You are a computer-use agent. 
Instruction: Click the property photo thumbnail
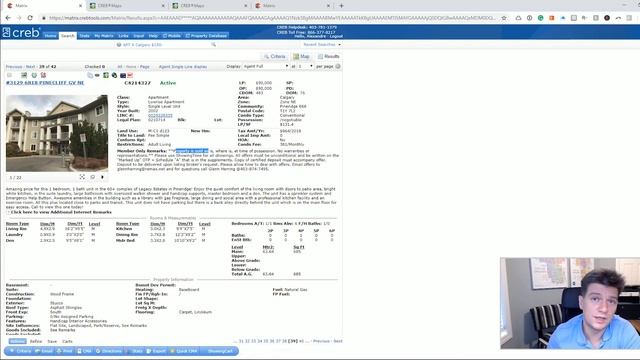[57, 133]
